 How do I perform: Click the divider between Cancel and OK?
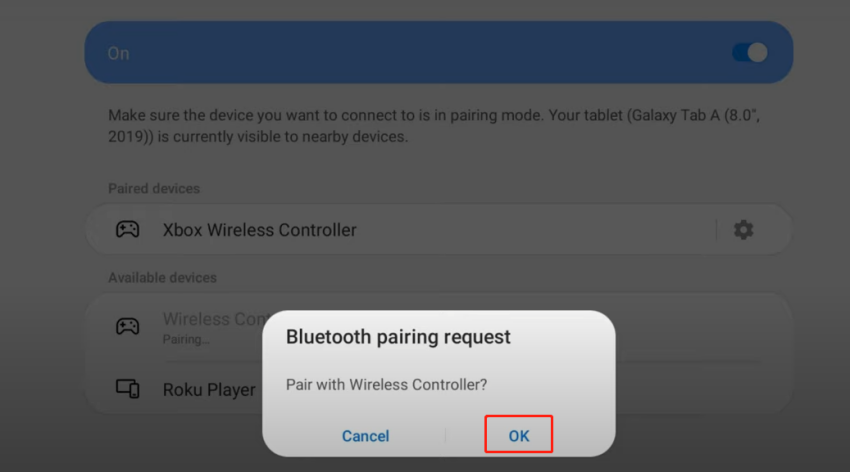[x=445, y=436]
